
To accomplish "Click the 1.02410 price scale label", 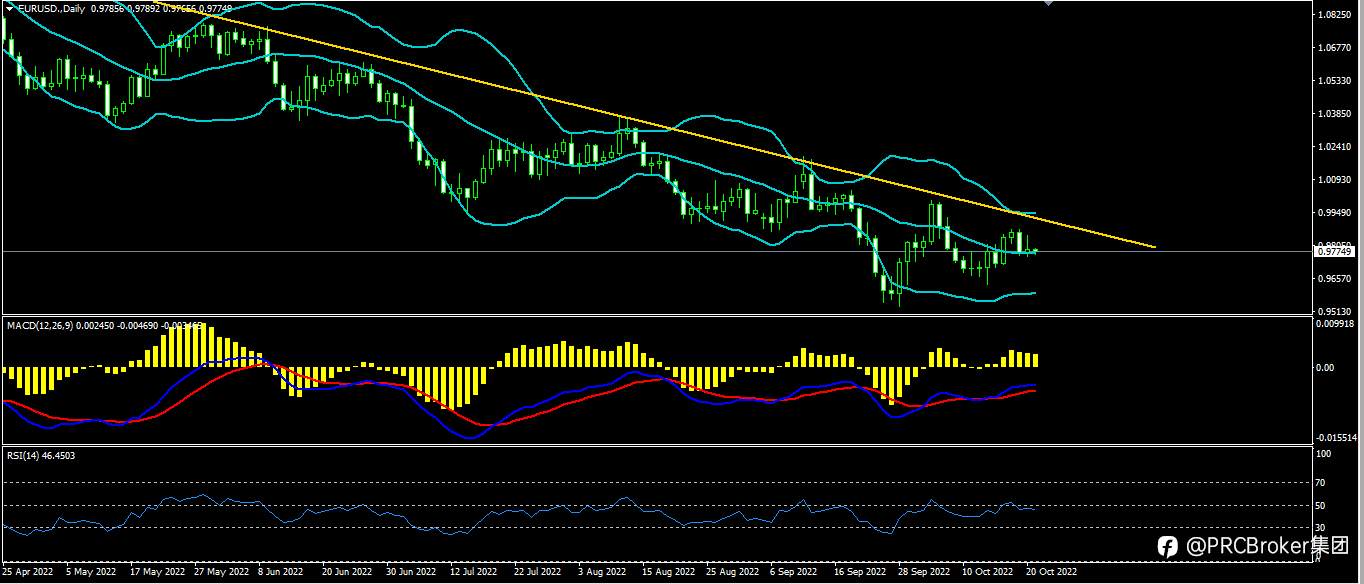I will pyautogui.click(x=1337, y=147).
